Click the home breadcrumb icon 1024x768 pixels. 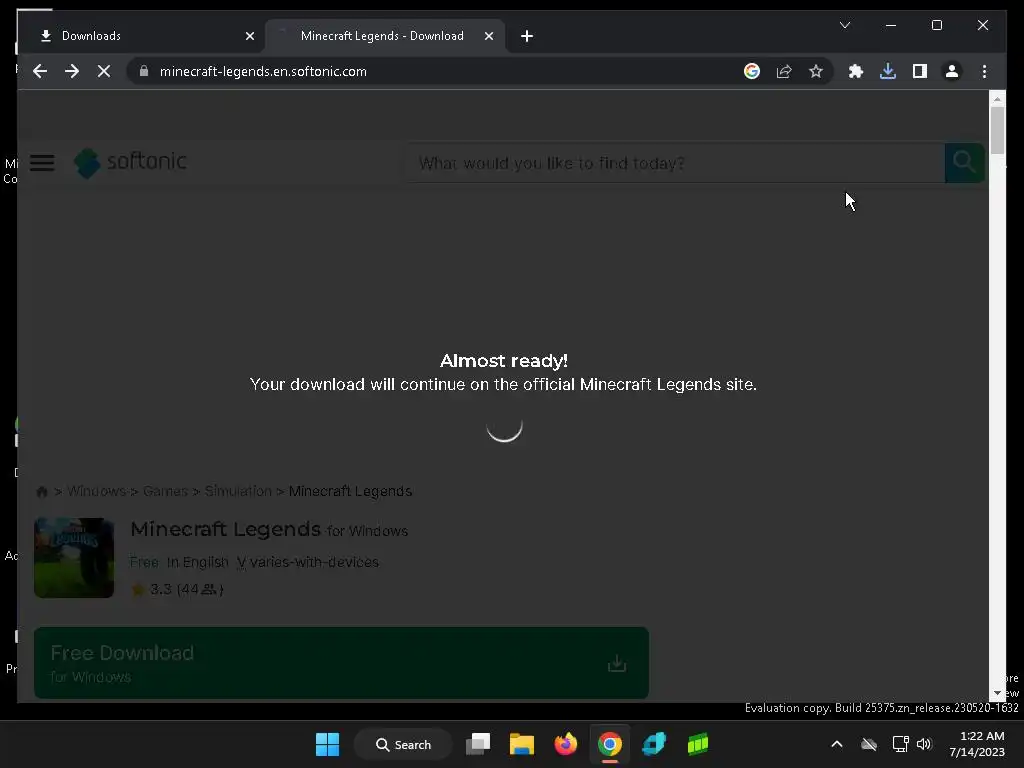(x=42, y=492)
